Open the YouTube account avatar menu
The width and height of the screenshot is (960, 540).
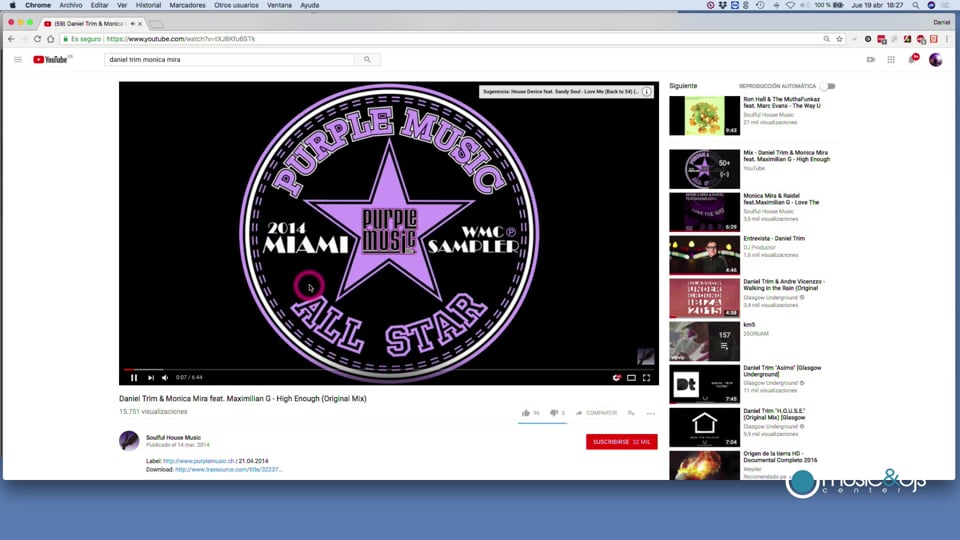[x=936, y=59]
